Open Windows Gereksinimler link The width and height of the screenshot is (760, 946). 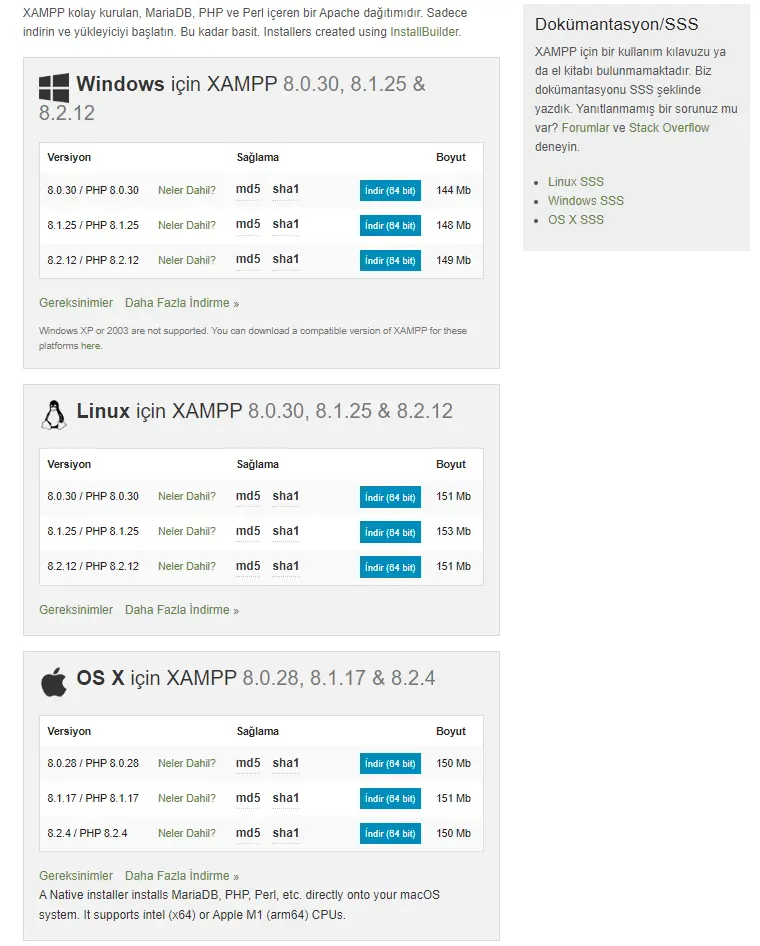pyautogui.click(x=76, y=303)
